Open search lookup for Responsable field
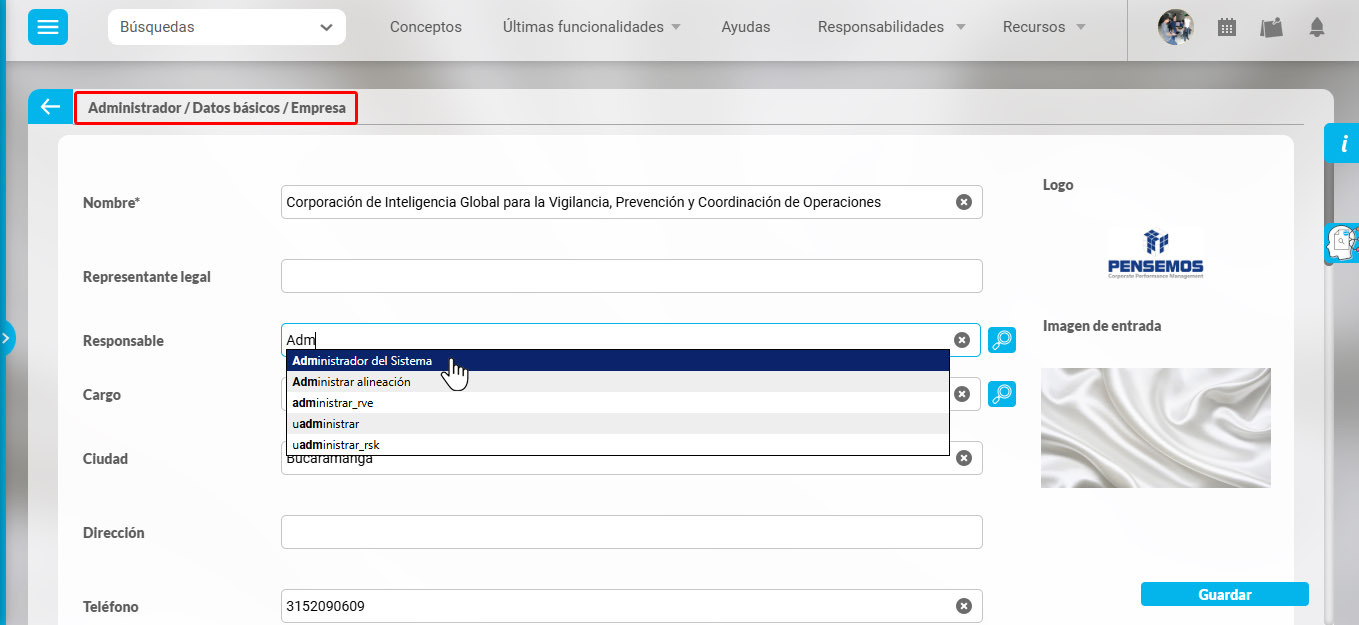Image resolution: width=1359 pixels, height=625 pixels. [1001, 340]
